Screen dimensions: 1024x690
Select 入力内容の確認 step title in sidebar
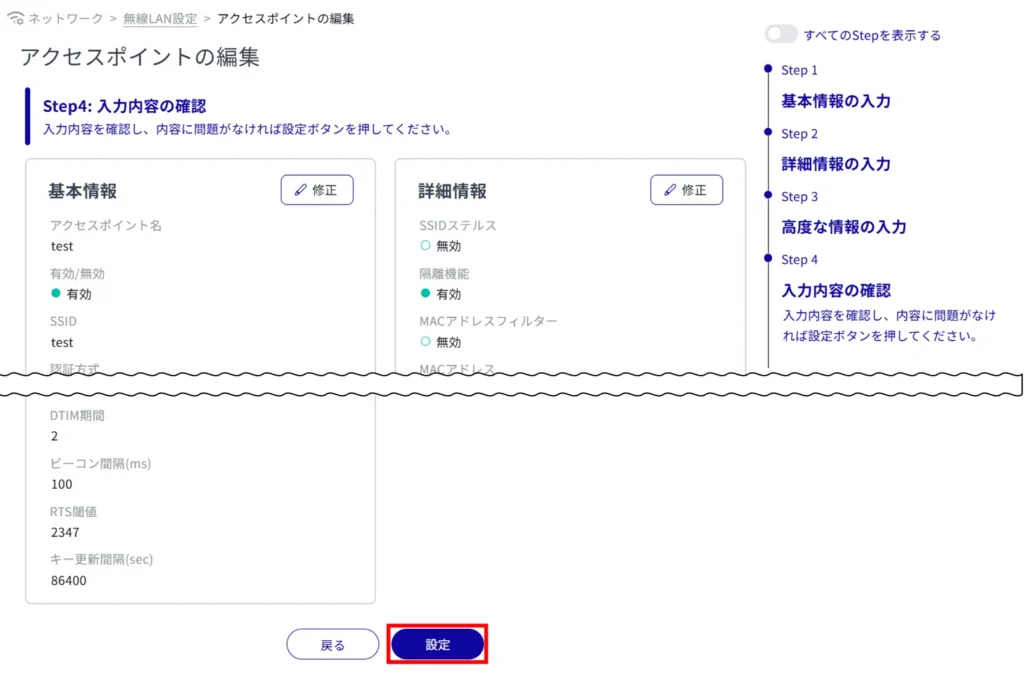pos(835,290)
